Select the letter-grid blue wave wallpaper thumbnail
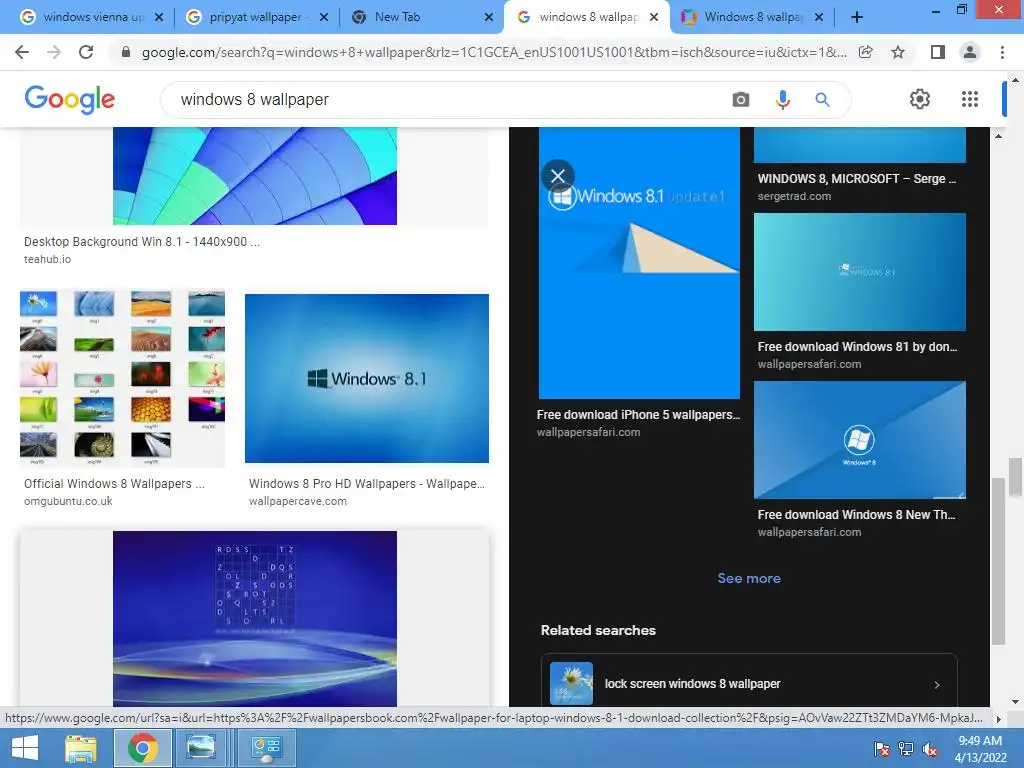The height and width of the screenshot is (768, 1024). pyautogui.click(x=255, y=618)
